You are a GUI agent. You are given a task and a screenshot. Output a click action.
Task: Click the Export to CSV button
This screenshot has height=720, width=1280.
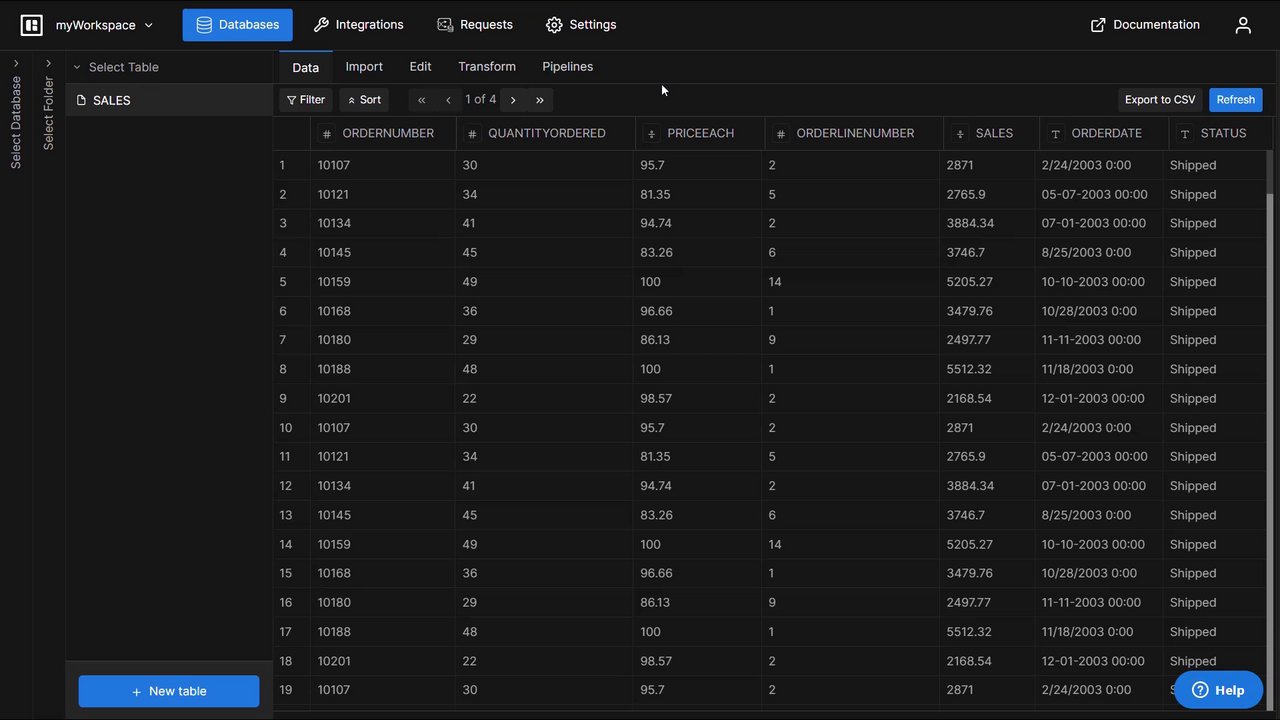click(x=1160, y=100)
